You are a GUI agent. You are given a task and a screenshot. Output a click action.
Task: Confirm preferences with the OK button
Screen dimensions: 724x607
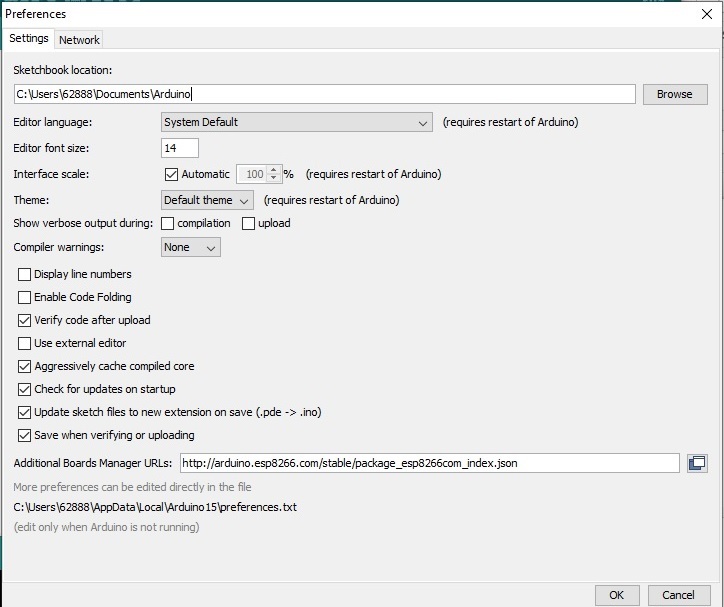616,595
